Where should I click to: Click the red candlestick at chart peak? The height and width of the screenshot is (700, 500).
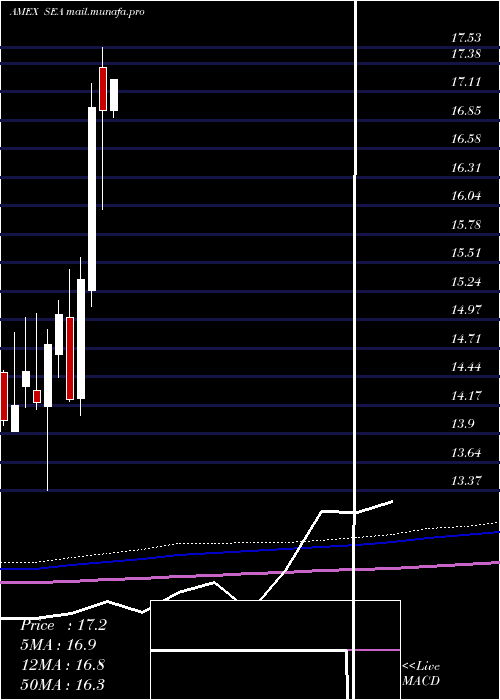[x=103, y=89]
